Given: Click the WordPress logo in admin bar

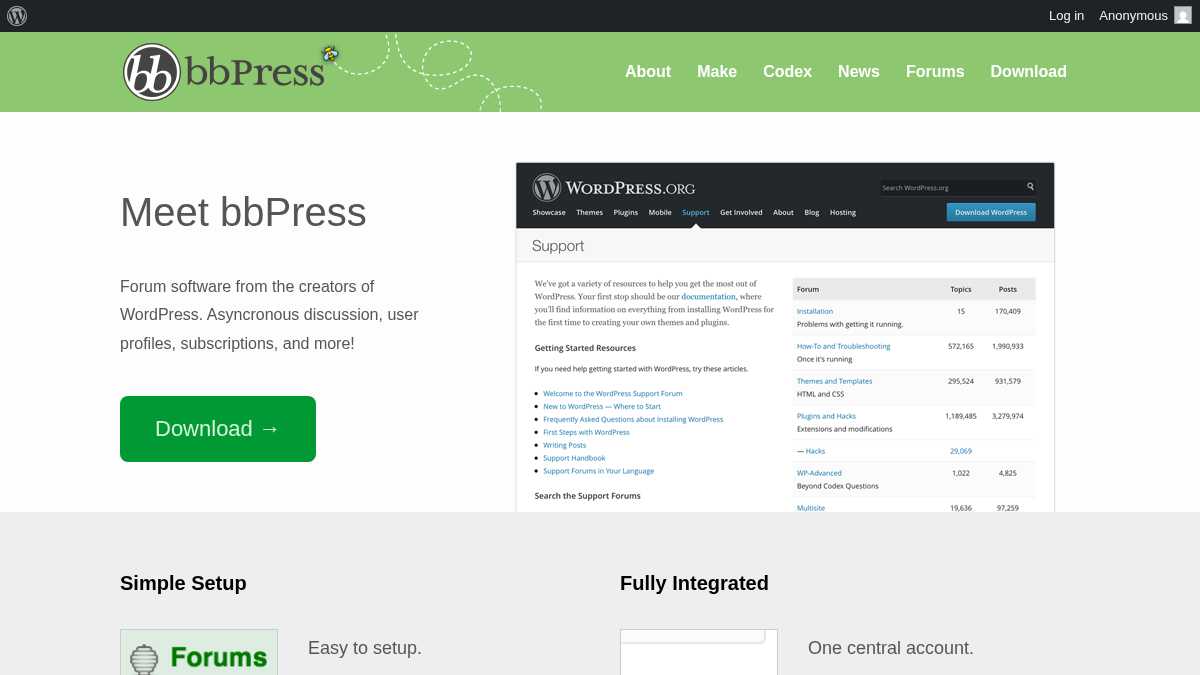Looking at the screenshot, I should tap(17, 16).
